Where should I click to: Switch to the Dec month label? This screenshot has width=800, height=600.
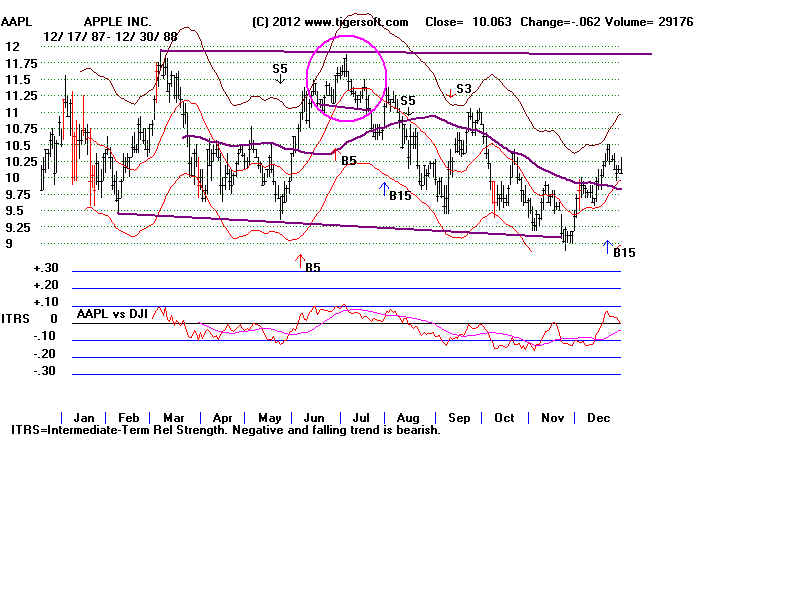[x=598, y=418]
